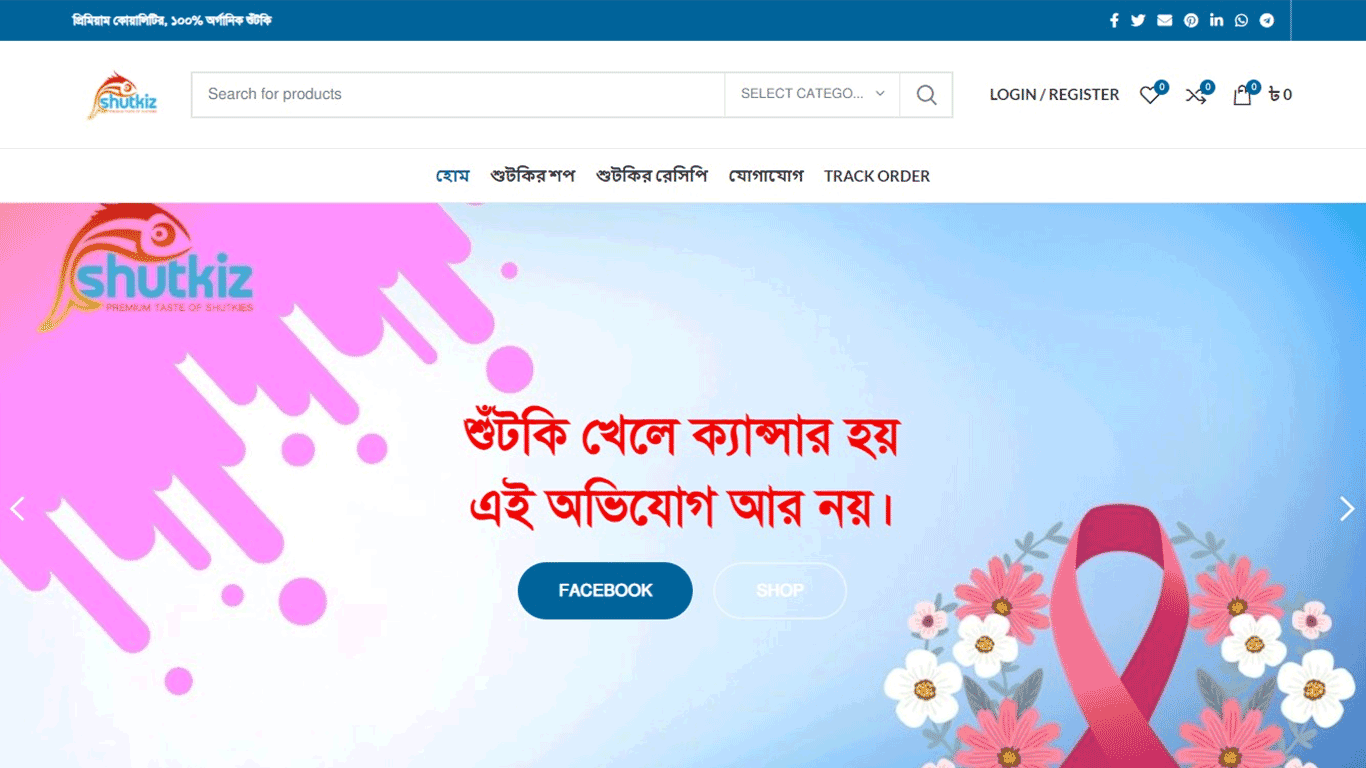This screenshot has width=1366, height=768.
Task: Click the email envelope icon in top bar
Action: pos(1165,20)
